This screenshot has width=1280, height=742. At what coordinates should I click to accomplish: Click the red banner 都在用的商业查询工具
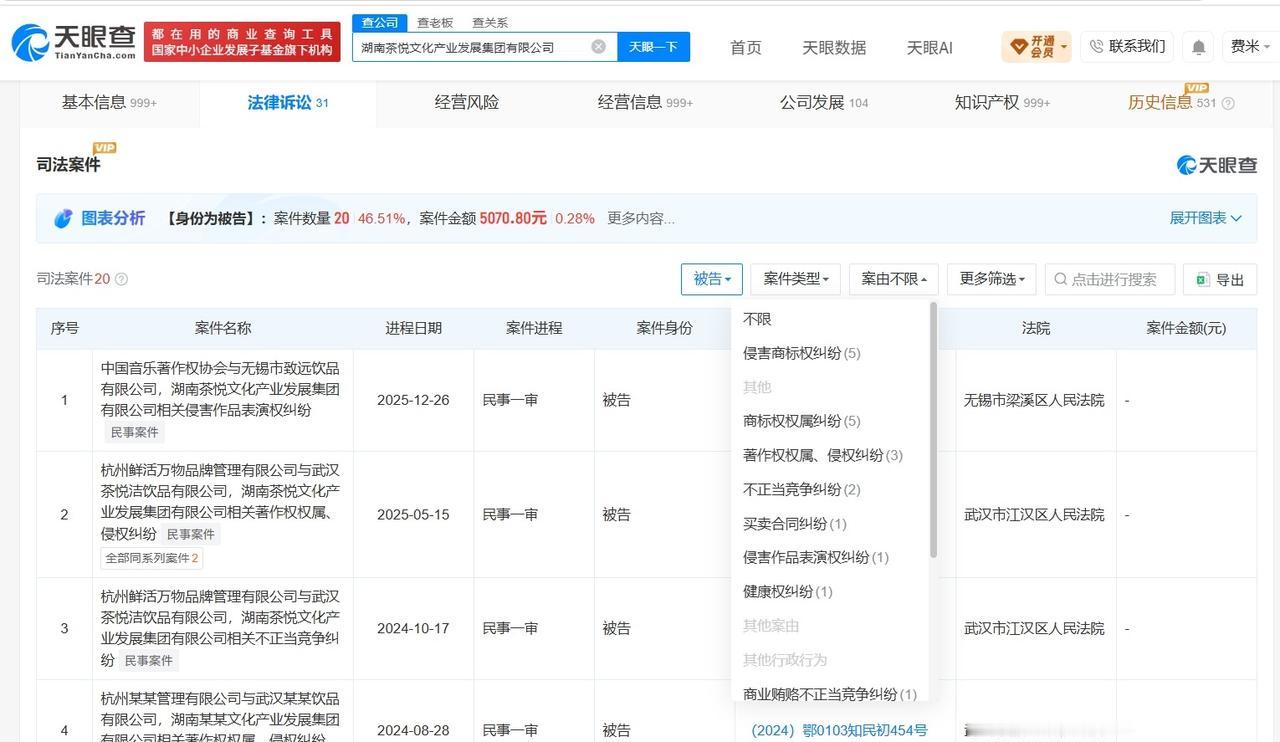pos(242,42)
